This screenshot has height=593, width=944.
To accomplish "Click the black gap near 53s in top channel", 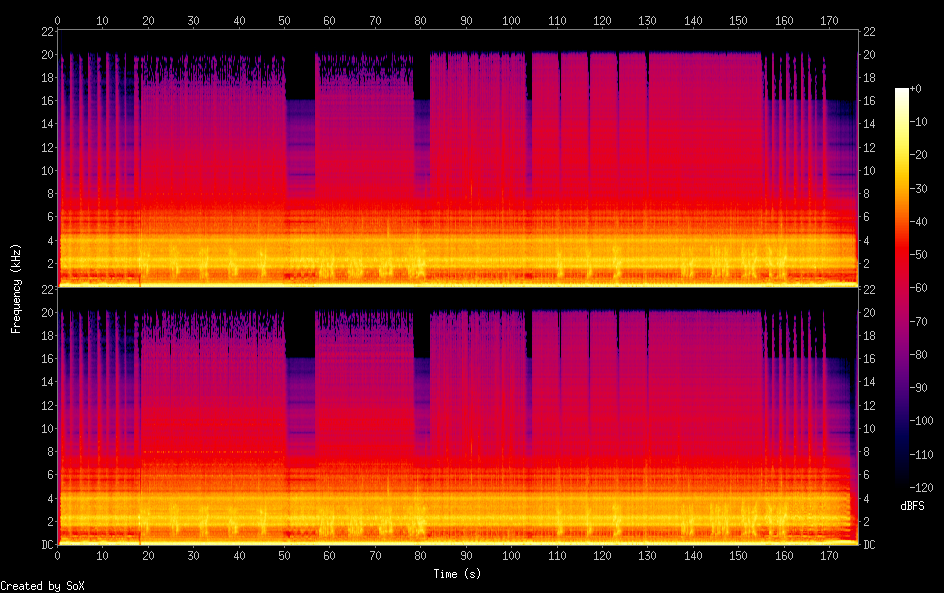I will 300,75.
